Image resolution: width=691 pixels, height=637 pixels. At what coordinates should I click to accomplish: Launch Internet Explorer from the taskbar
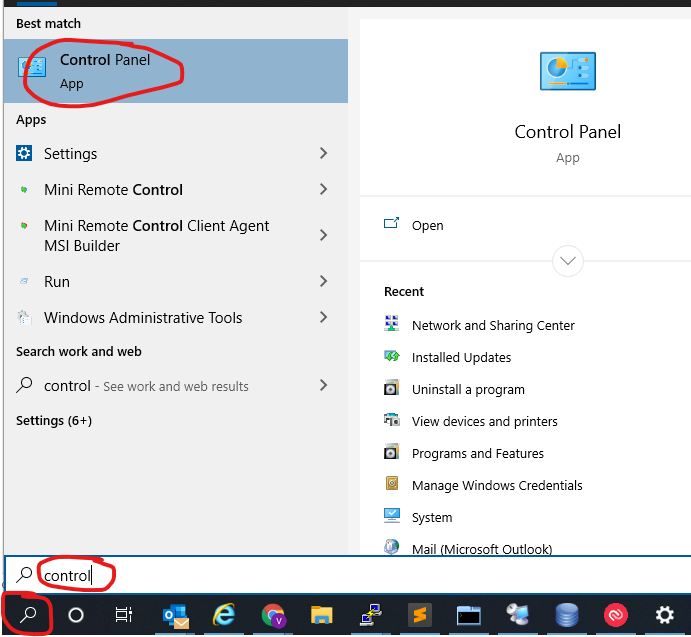pos(224,615)
